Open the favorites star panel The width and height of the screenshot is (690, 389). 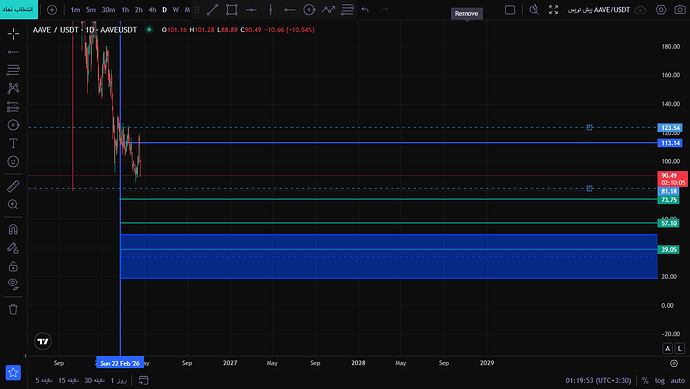(x=13, y=372)
